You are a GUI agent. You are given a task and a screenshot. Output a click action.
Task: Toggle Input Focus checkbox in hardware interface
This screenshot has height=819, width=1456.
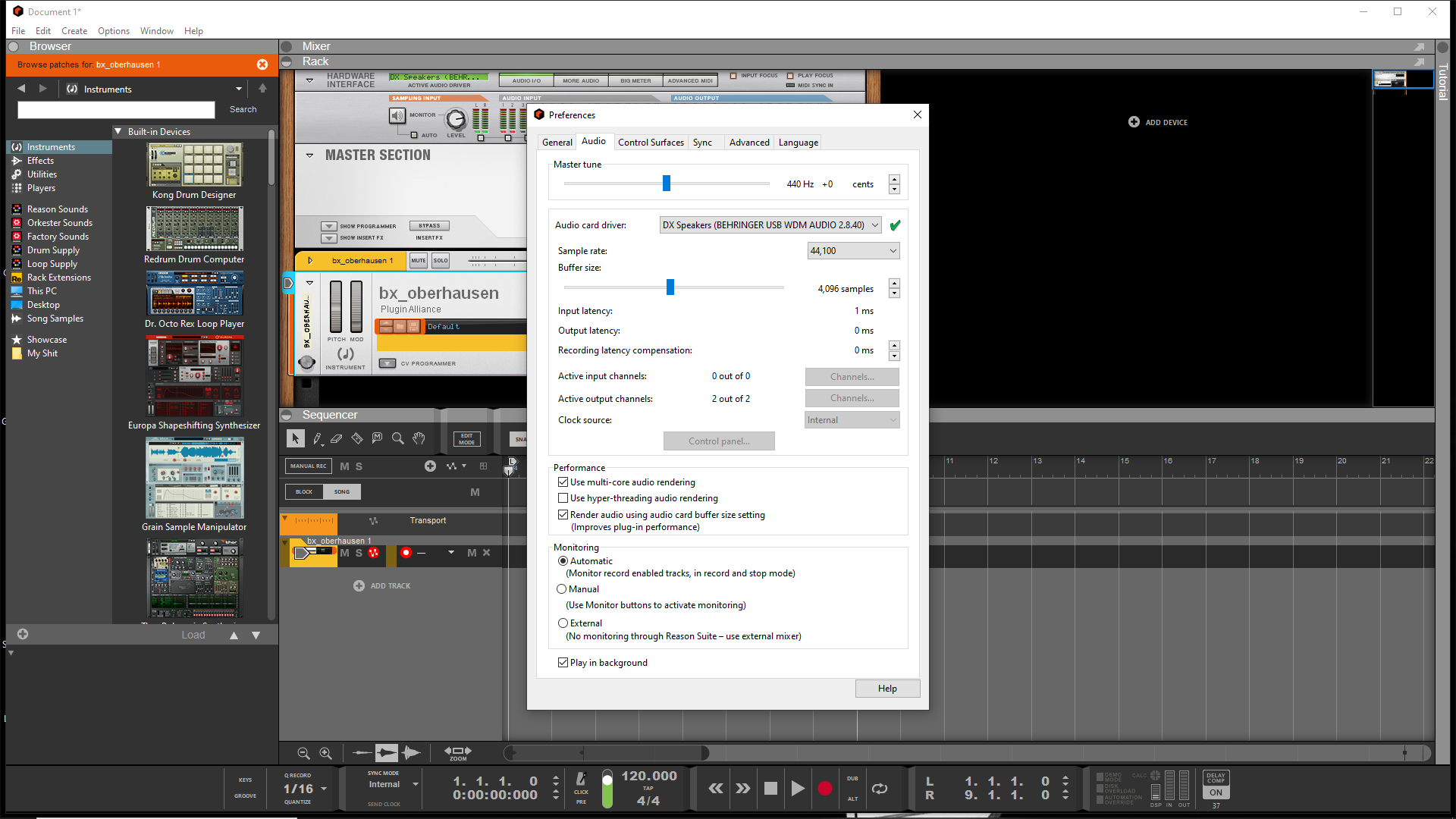[x=733, y=76]
